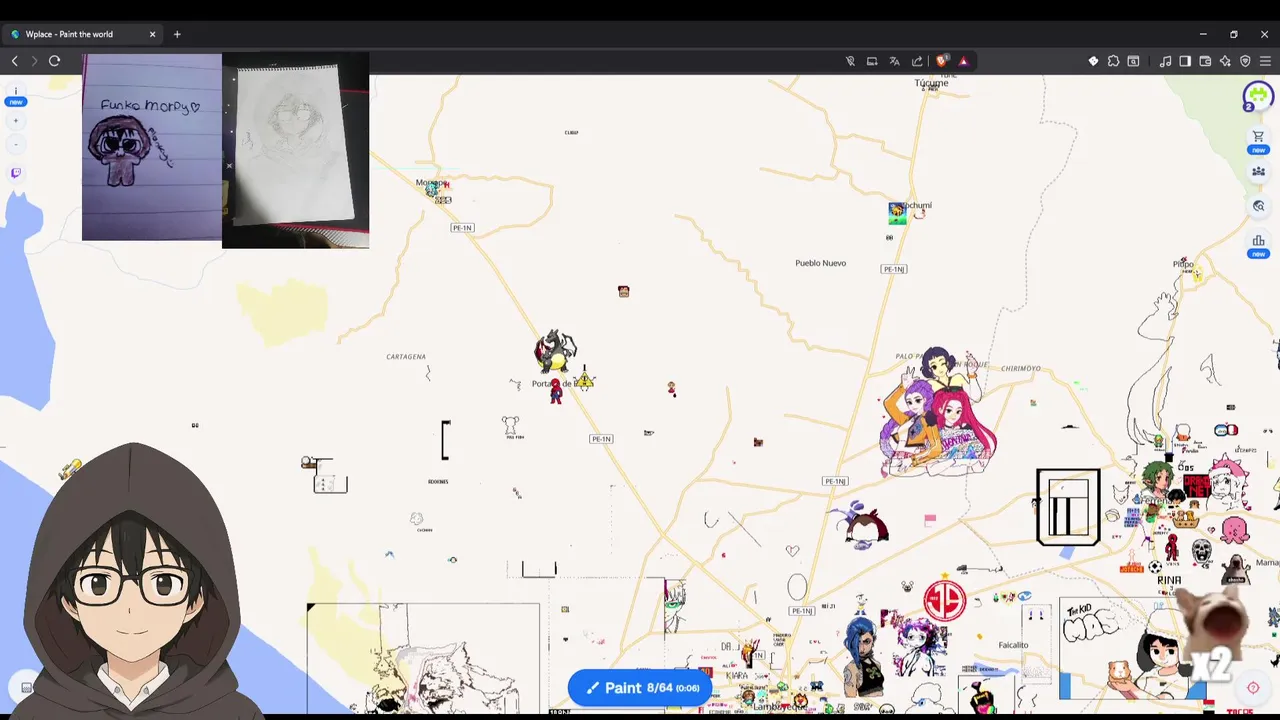Open the music note media control
This screenshot has height=720, width=1280.
click(1165, 61)
